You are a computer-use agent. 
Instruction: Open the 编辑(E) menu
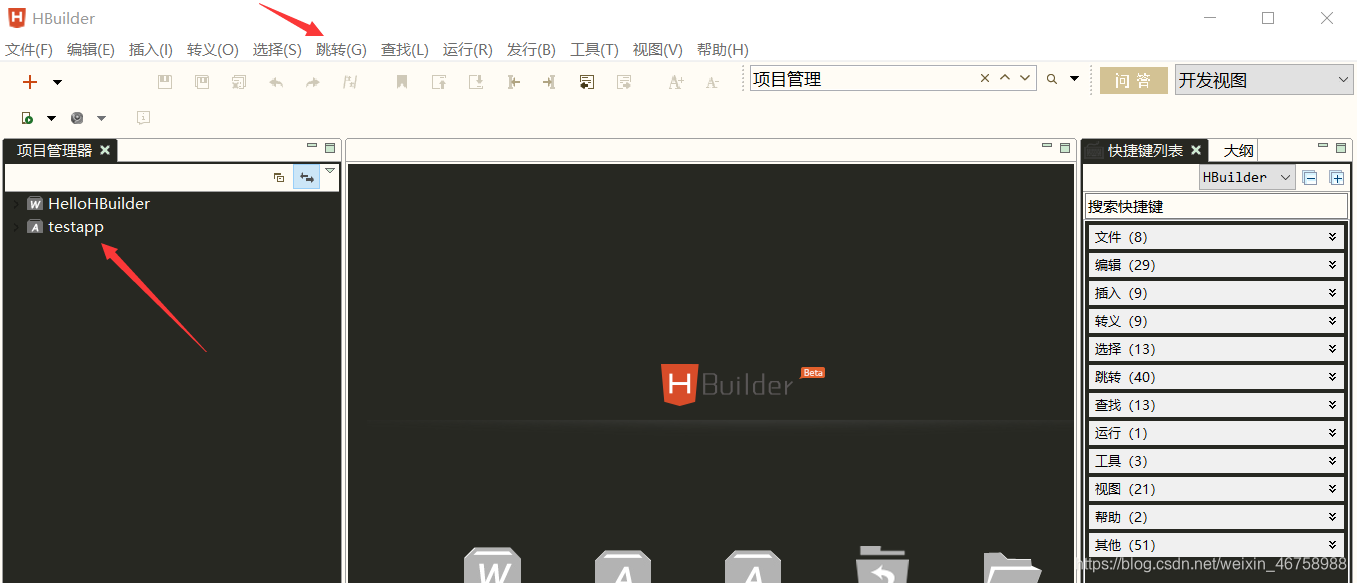coord(91,50)
